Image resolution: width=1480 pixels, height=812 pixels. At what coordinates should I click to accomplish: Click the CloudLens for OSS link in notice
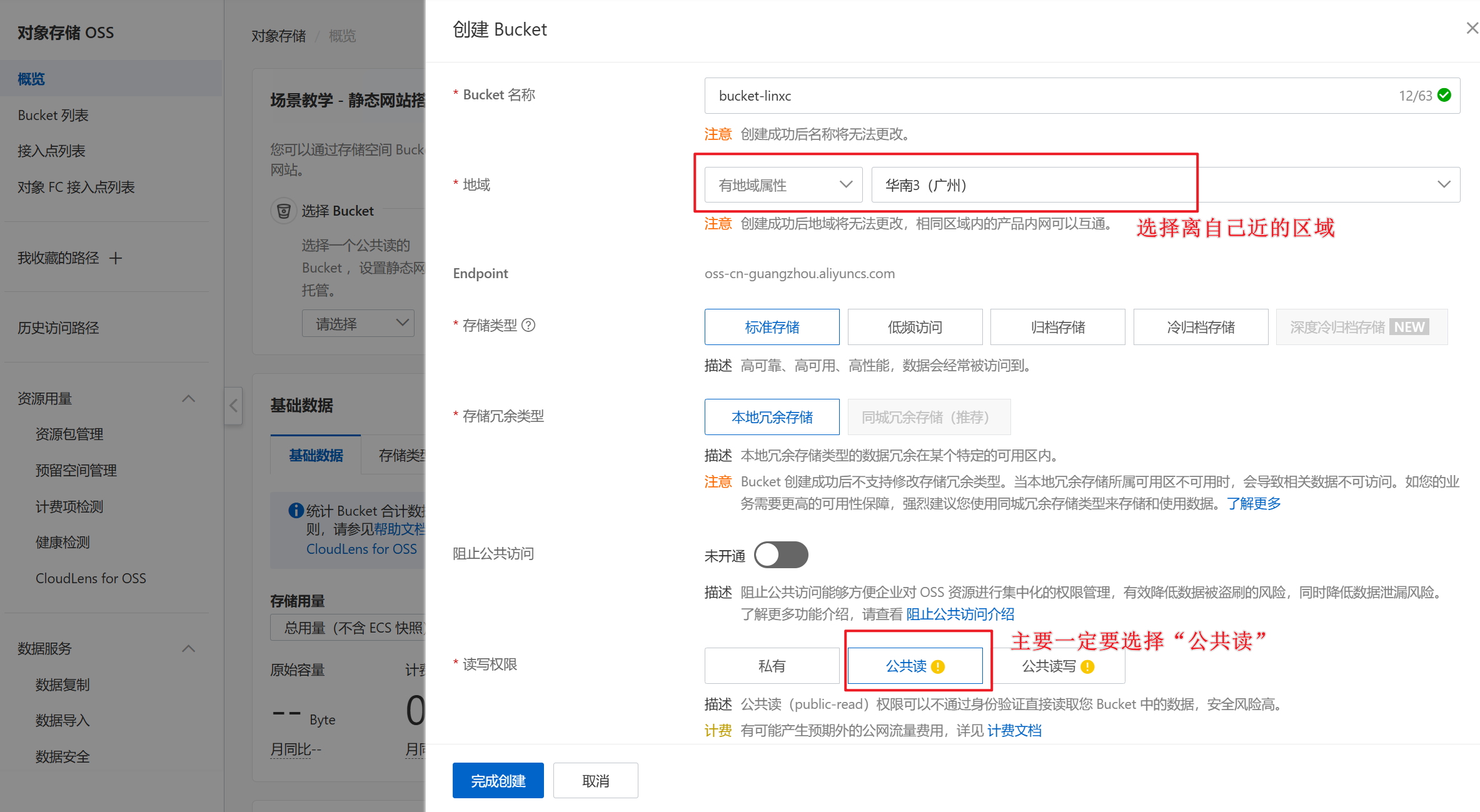pos(361,549)
